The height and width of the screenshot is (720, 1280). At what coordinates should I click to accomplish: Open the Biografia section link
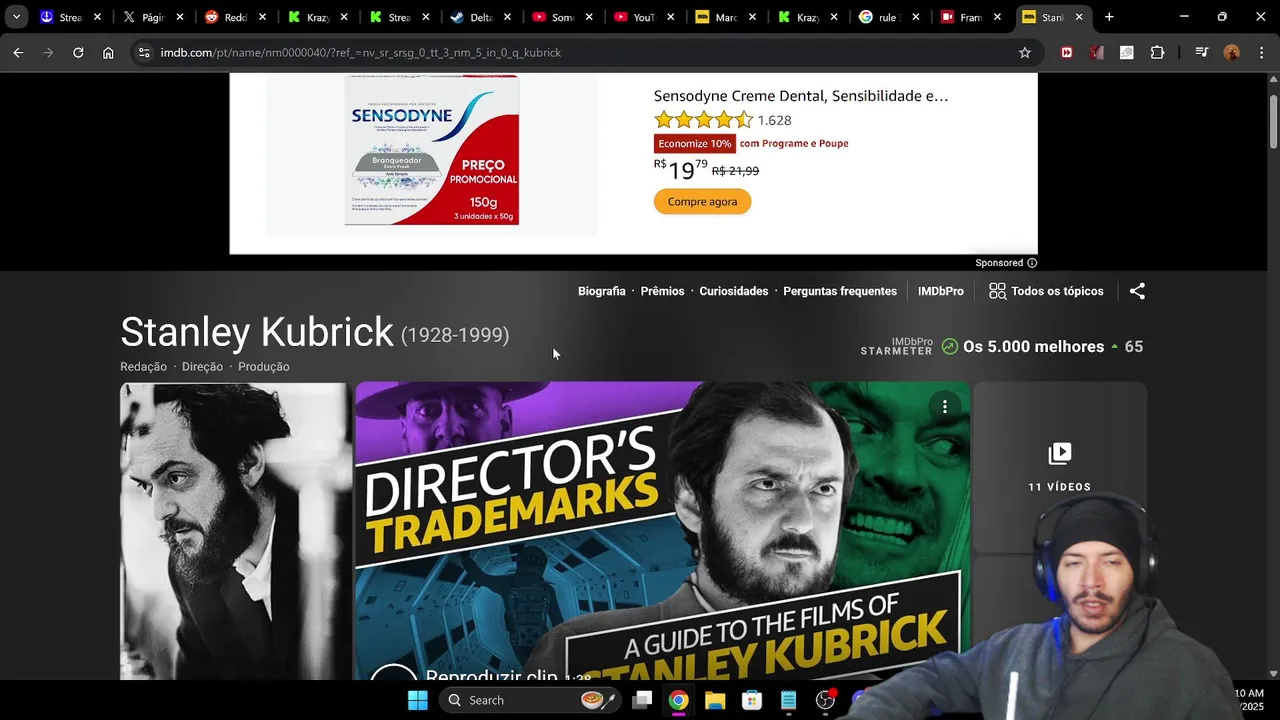(601, 291)
